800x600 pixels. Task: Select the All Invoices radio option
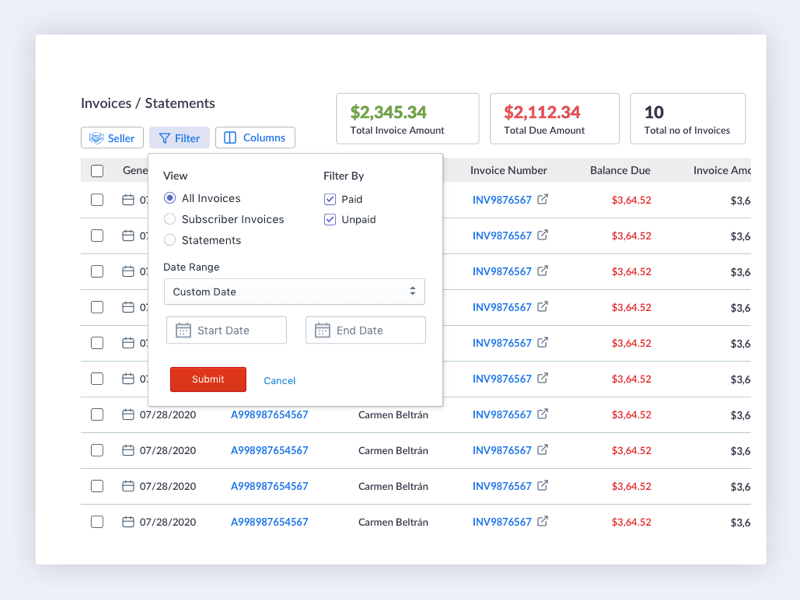(170, 198)
